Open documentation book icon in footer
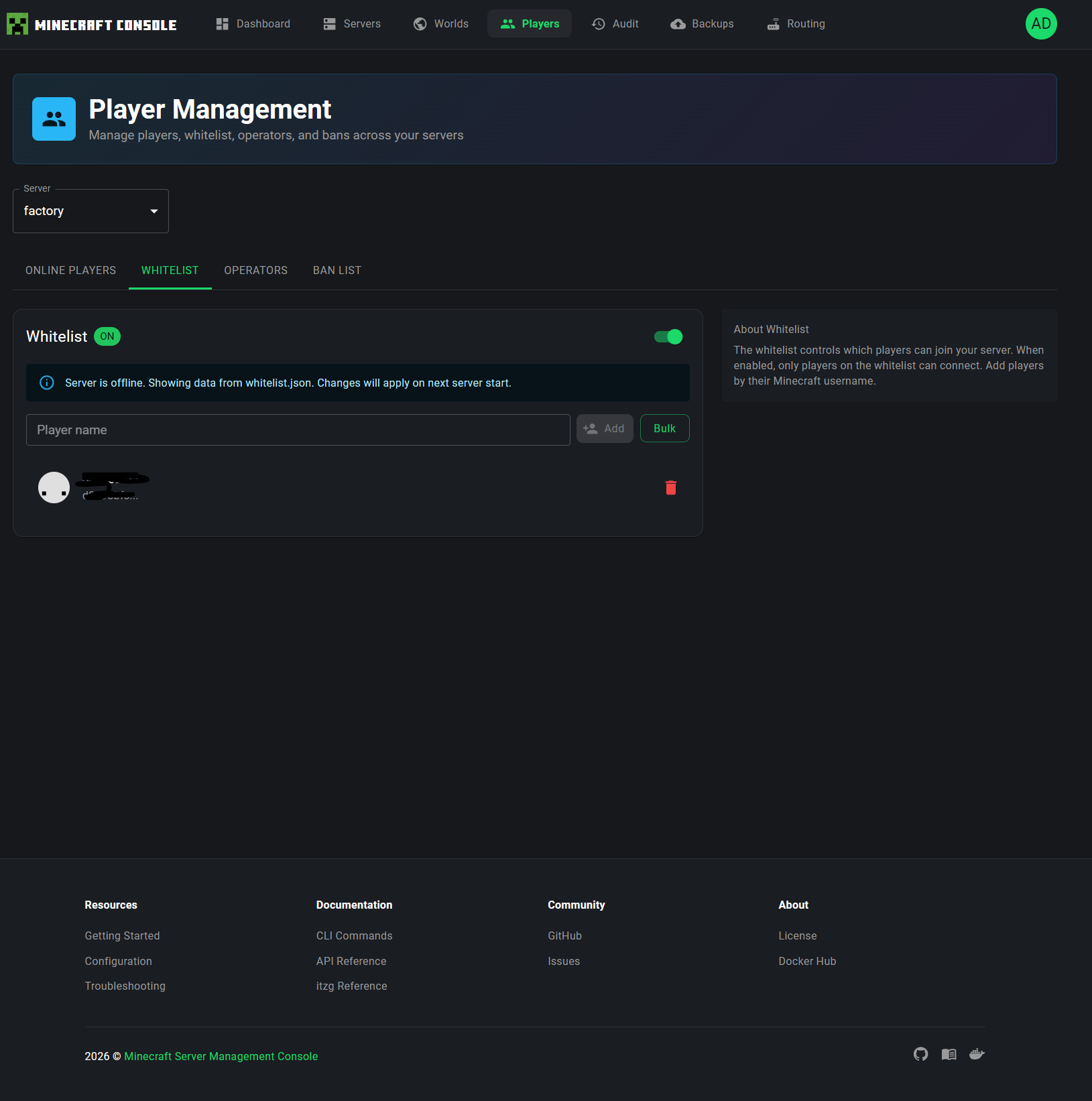The width and height of the screenshot is (1092, 1101). point(949,1054)
